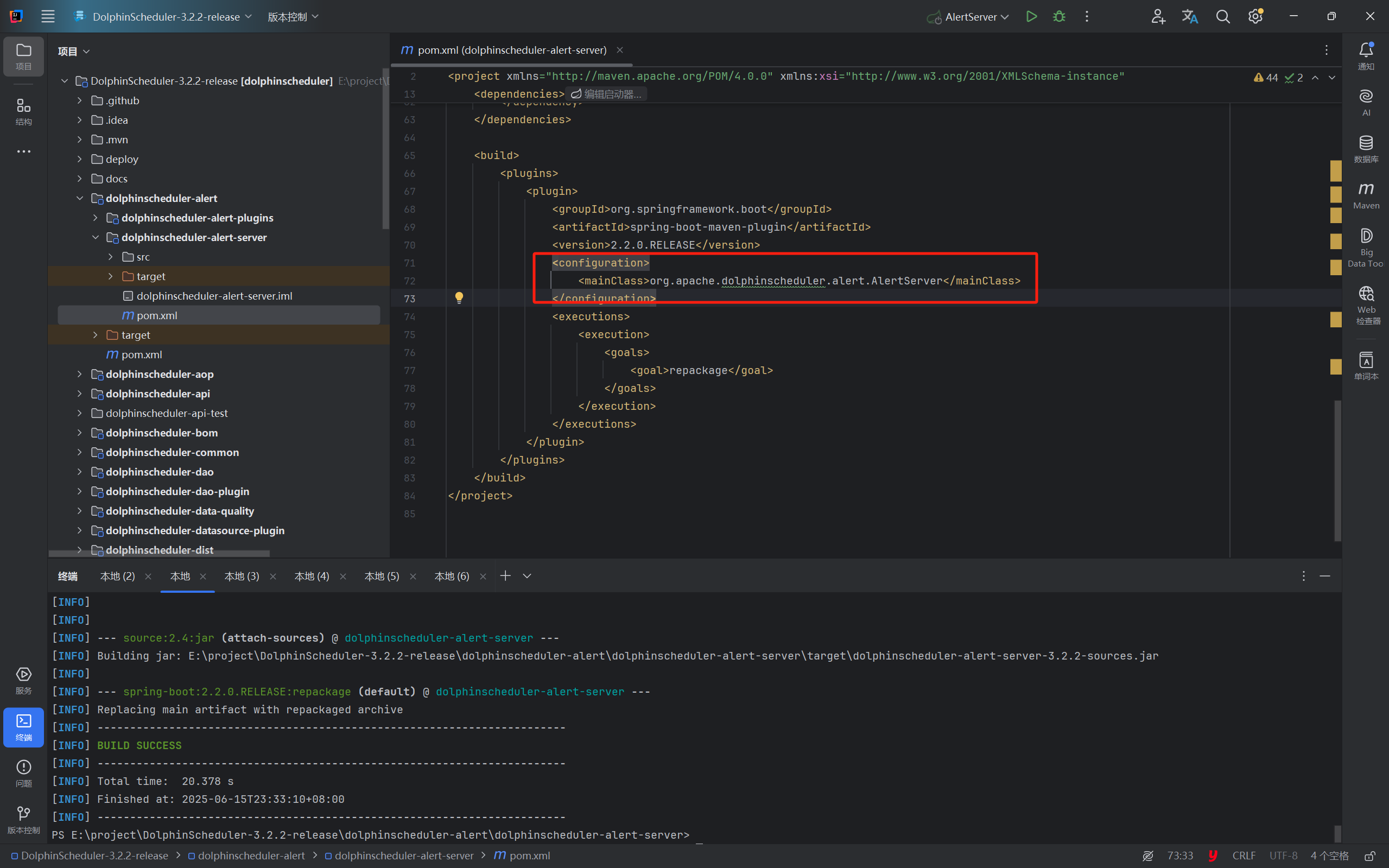The width and height of the screenshot is (1389, 868).
Task: Collapse the dolphinscheduler-alert-server folder
Action: (x=96, y=238)
